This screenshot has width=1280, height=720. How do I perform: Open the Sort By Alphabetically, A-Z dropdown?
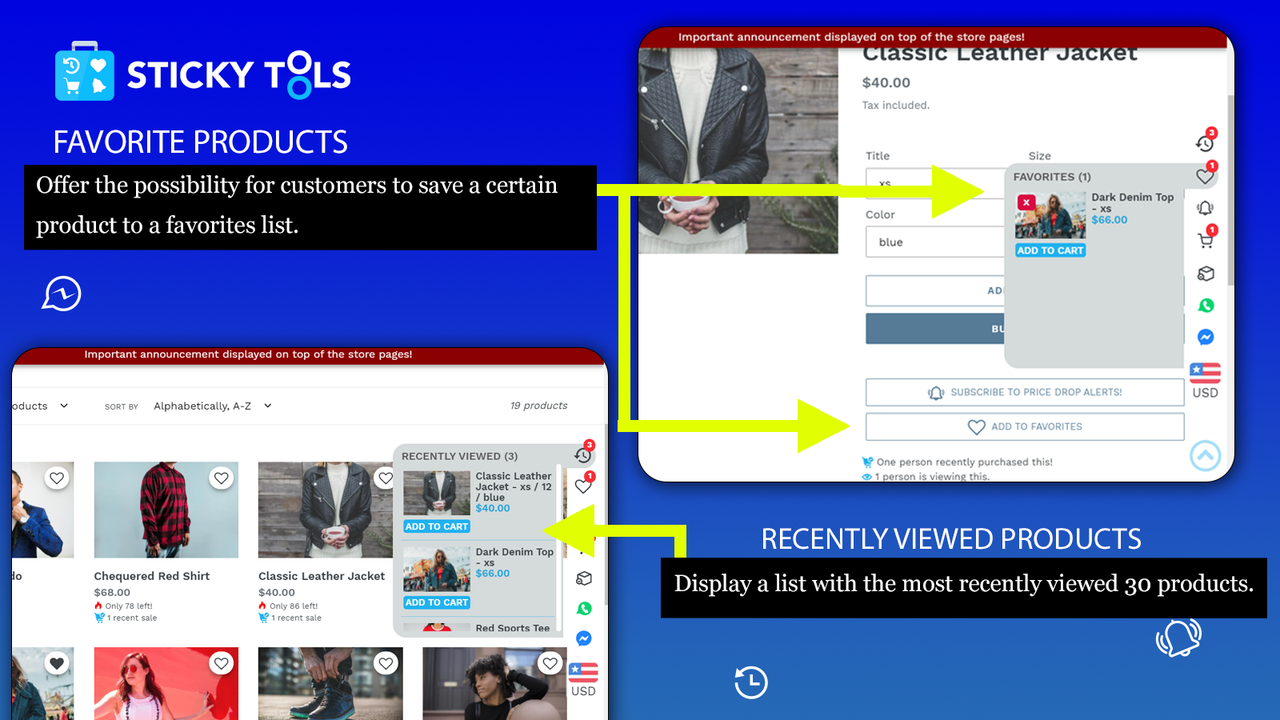[212, 406]
